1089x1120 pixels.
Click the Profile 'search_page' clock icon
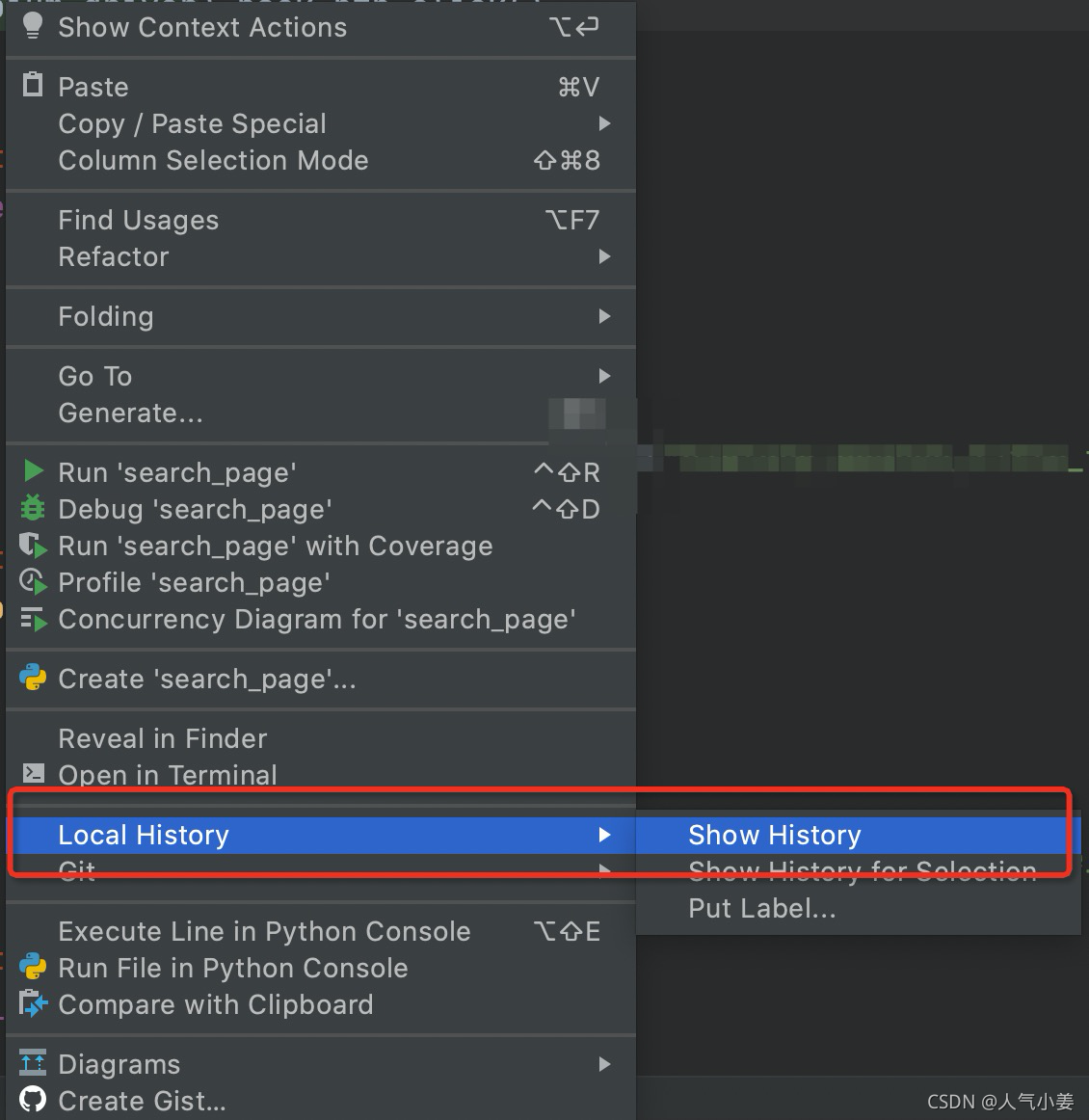point(32,582)
